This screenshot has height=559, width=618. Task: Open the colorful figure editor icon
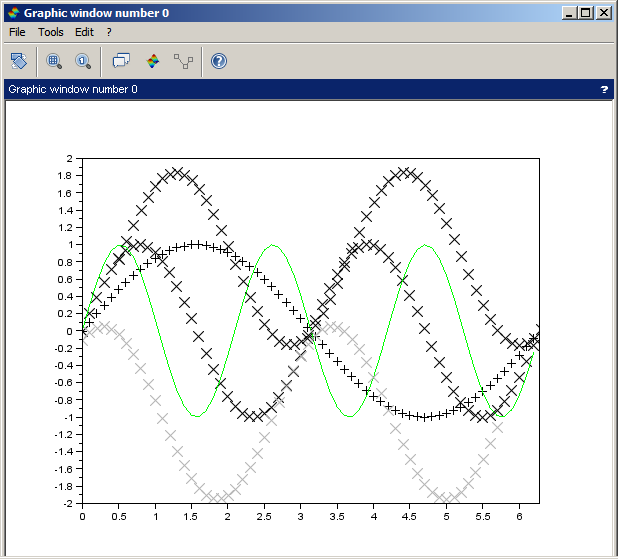click(152, 61)
